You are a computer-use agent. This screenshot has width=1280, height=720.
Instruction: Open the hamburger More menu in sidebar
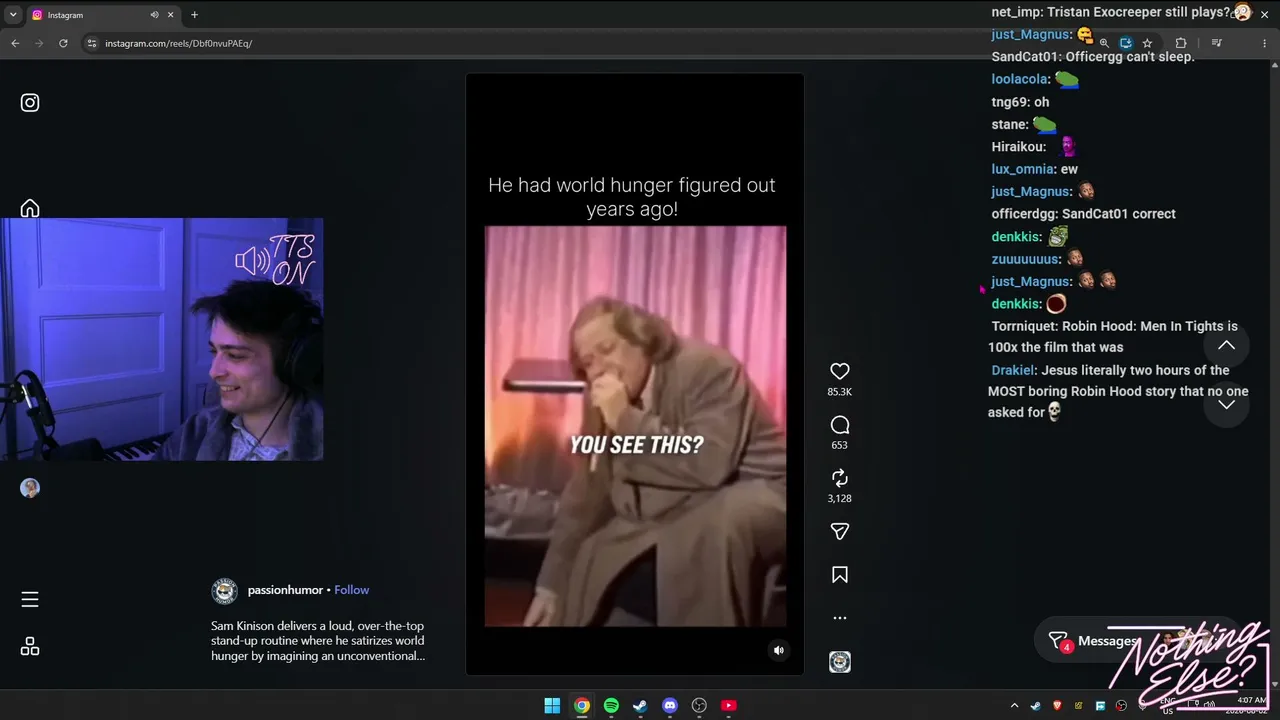click(x=30, y=599)
